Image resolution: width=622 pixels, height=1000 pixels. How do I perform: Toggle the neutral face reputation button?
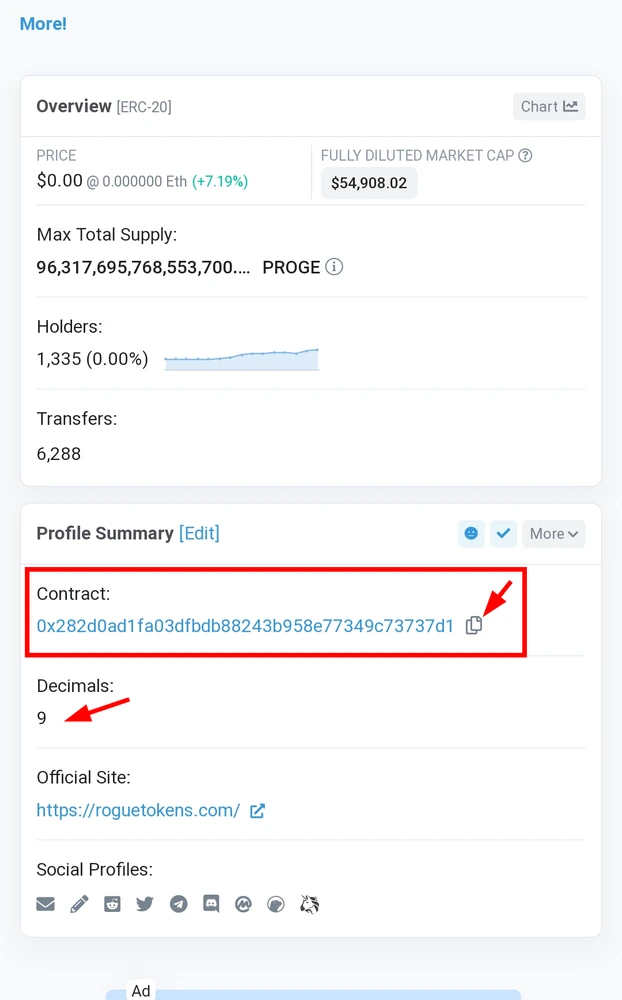(x=471, y=533)
